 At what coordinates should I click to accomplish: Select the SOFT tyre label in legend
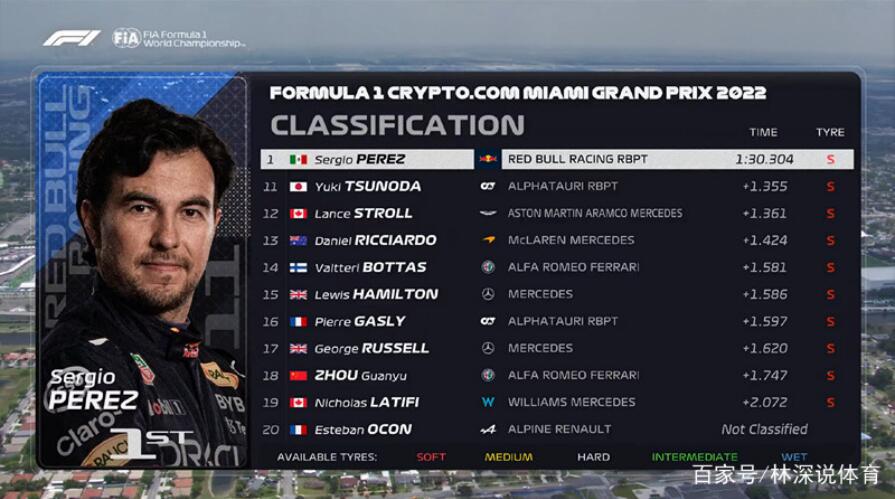(x=431, y=457)
